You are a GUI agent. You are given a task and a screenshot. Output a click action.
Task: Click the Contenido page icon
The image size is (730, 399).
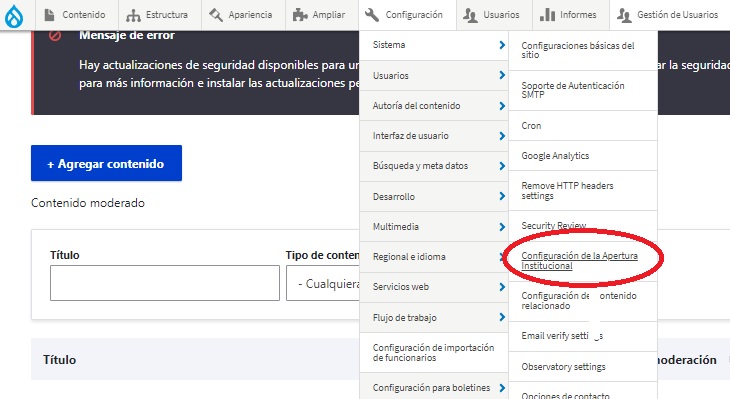(49, 15)
